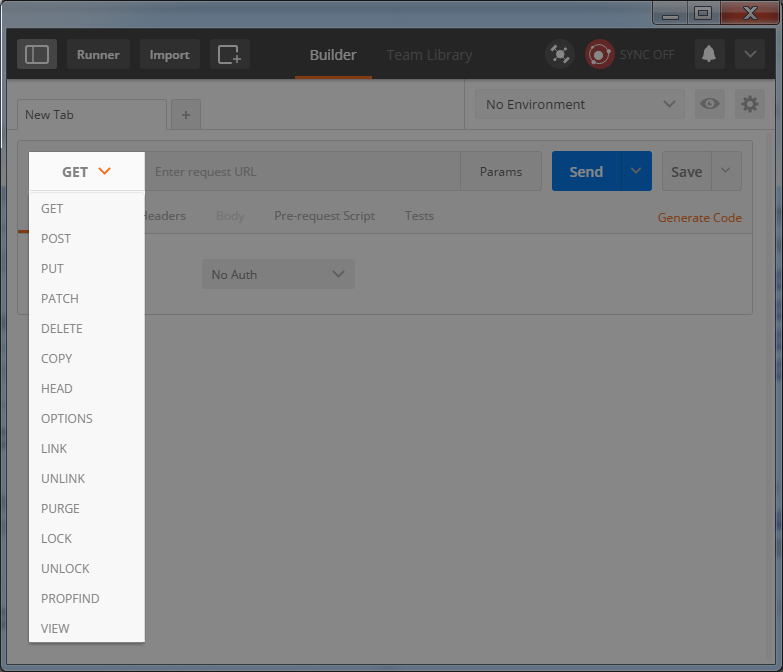Choose UNLINK method option
Screen dimensions: 783x672
(87, 478)
